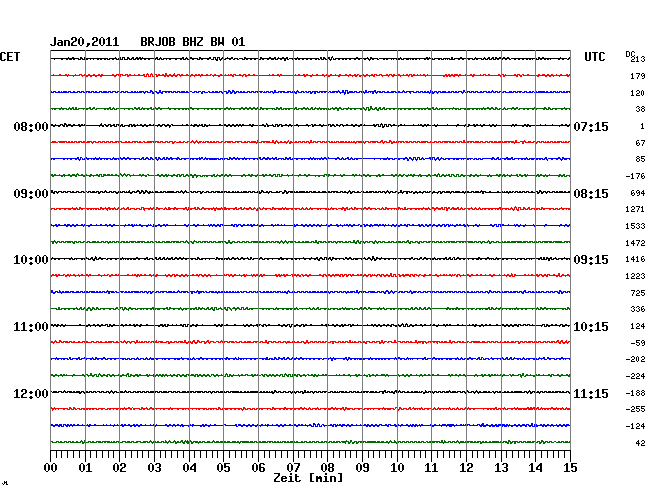Click DC value 42

point(640,443)
